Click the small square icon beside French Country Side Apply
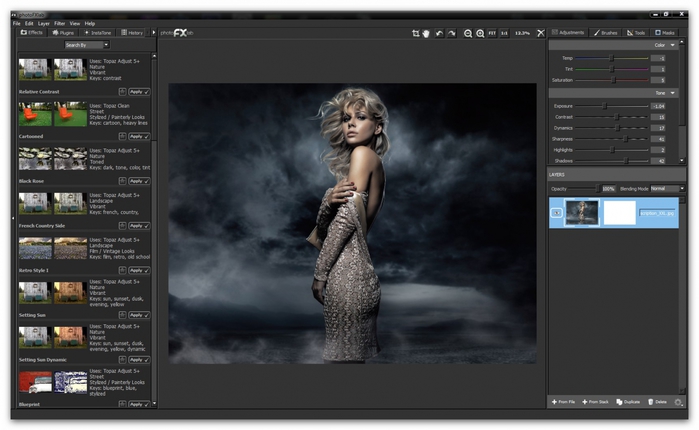699x430 pixels. point(122,226)
